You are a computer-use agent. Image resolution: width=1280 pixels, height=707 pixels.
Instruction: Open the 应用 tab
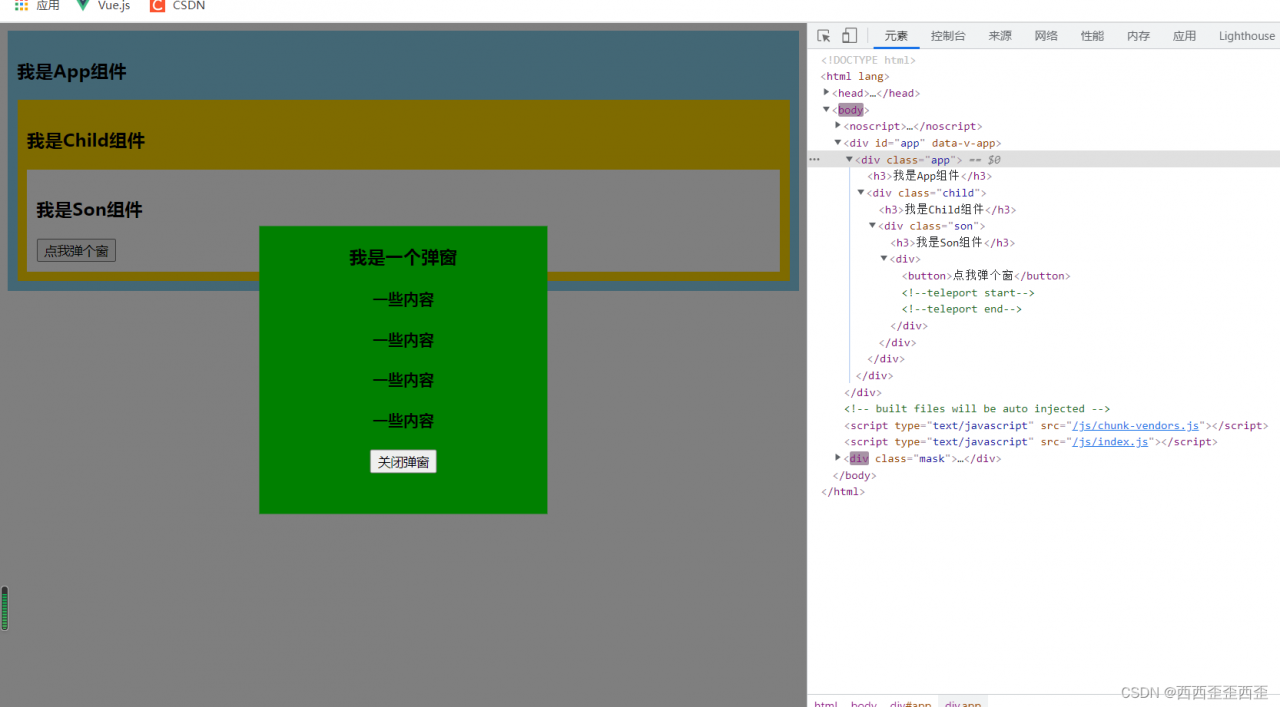pos(1184,36)
